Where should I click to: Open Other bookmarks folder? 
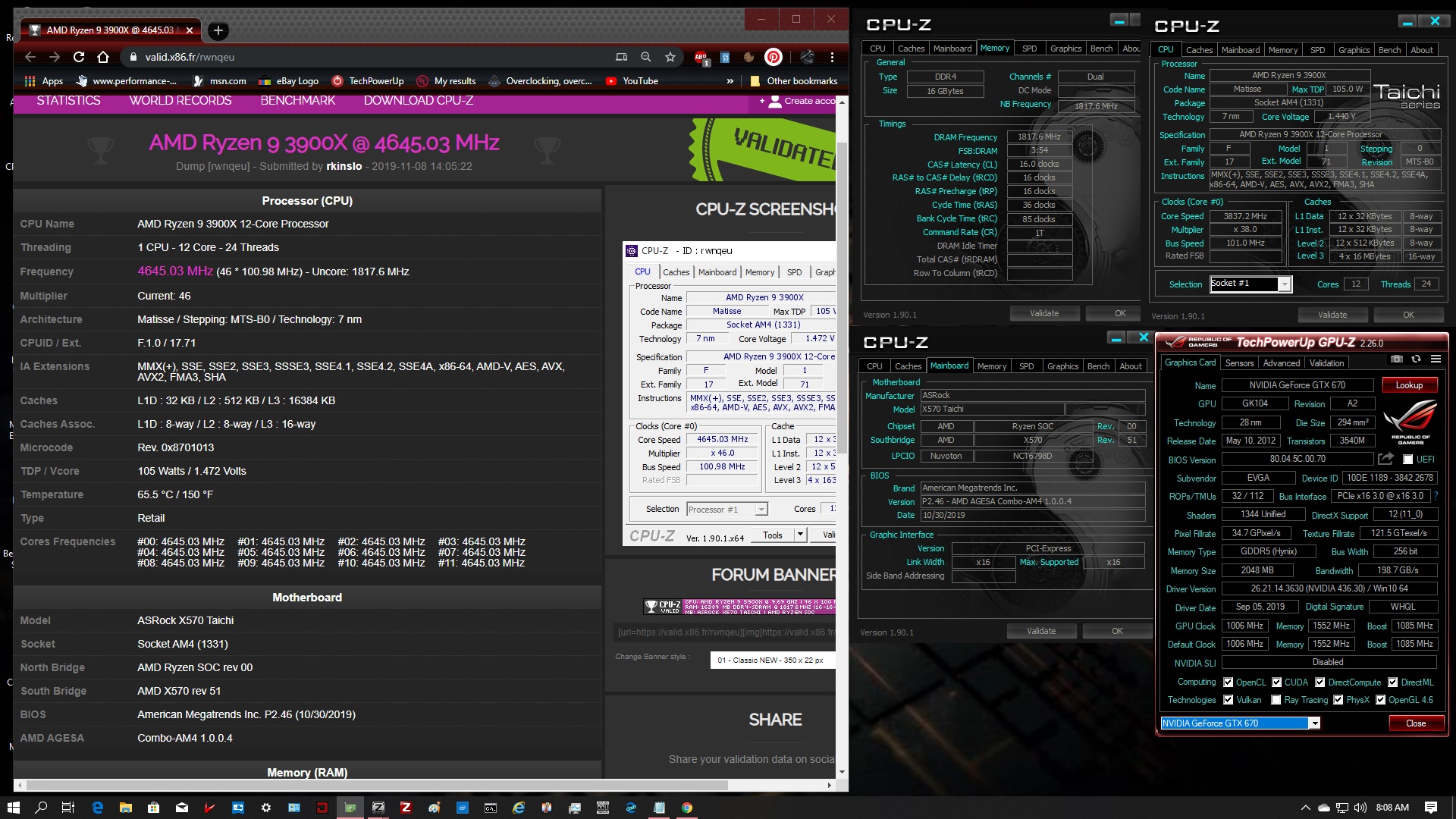tap(793, 81)
